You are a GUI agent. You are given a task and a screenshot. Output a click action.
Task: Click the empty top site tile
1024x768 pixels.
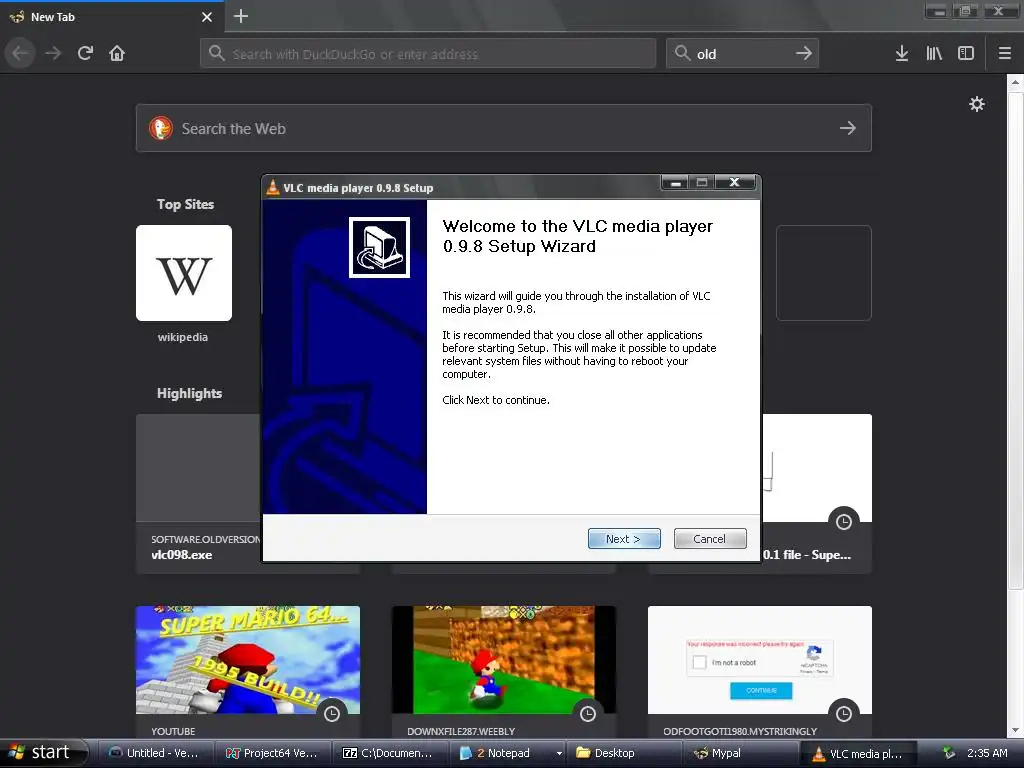point(824,273)
